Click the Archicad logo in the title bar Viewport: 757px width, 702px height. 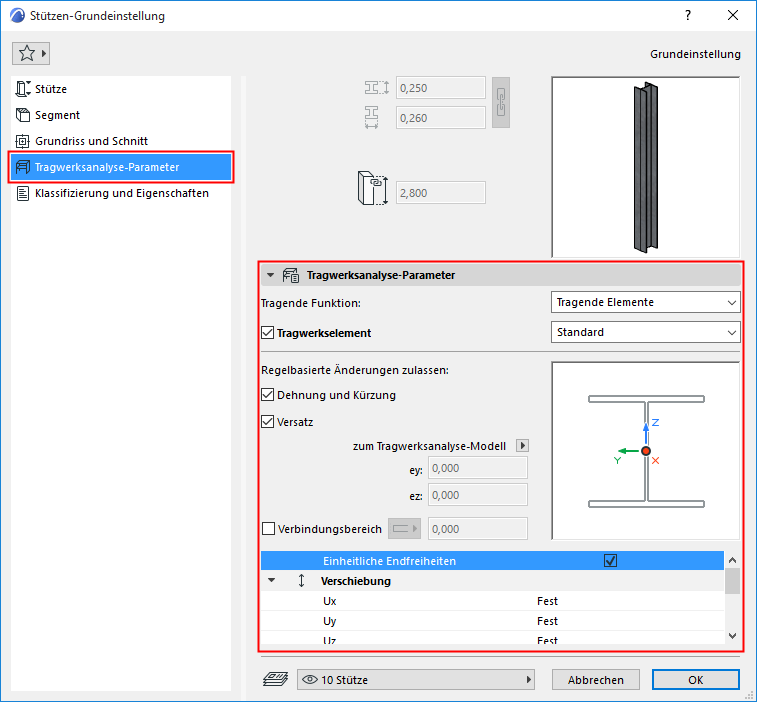tap(17, 15)
